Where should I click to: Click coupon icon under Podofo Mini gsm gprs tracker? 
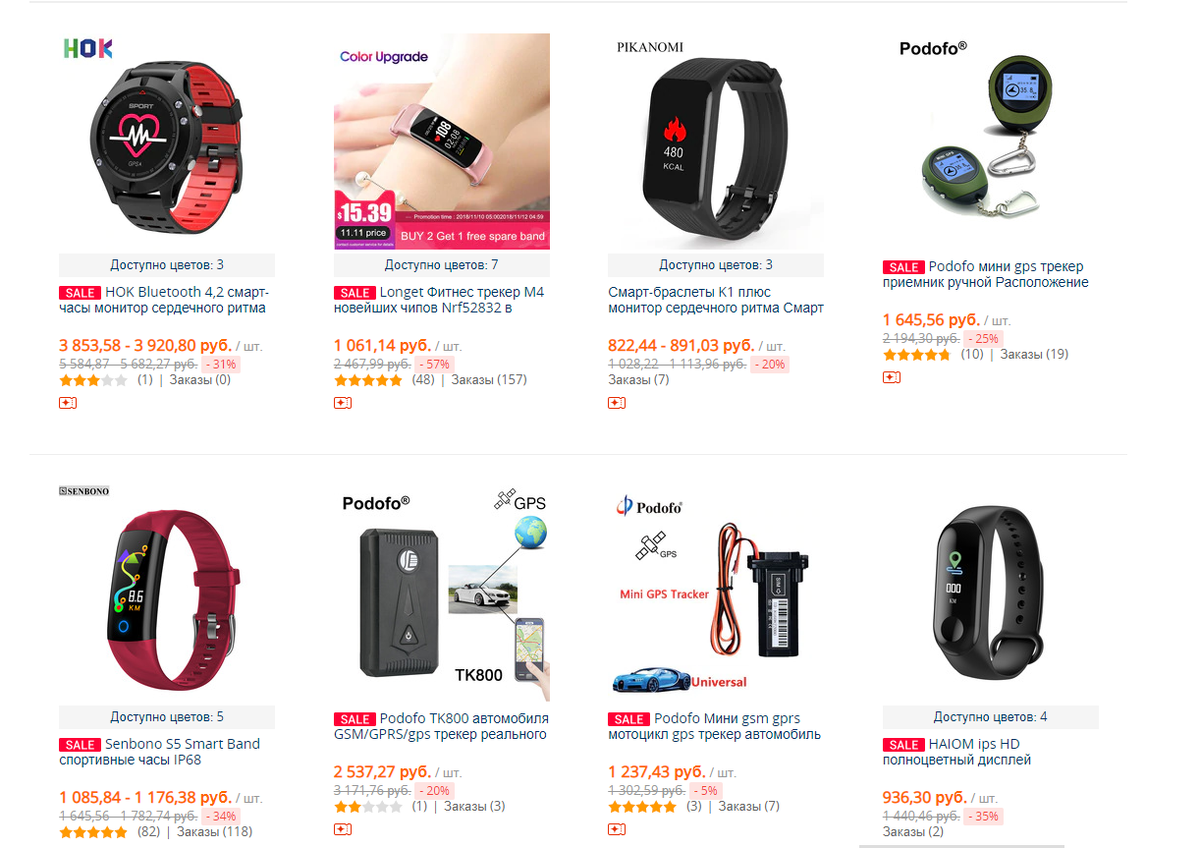click(617, 829)
